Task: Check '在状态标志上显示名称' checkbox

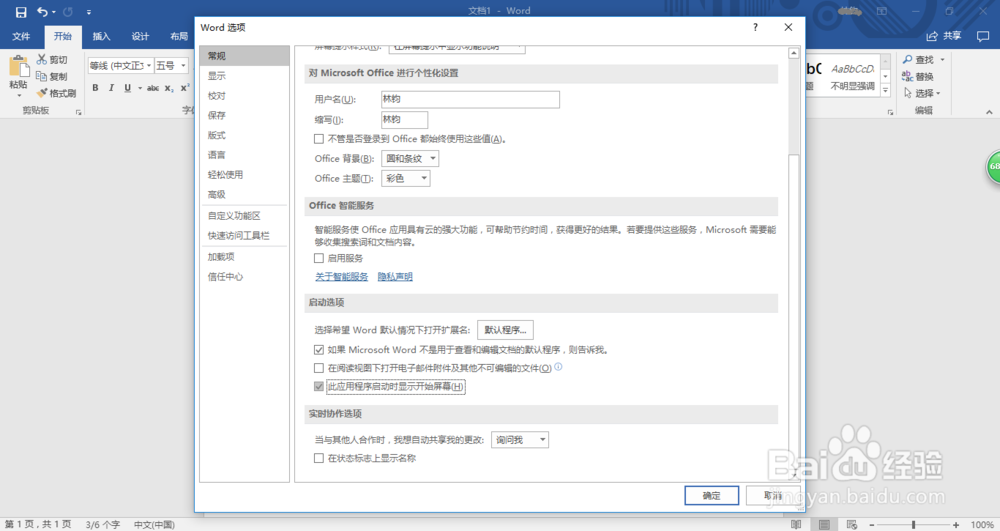Action: pos(319,458)
